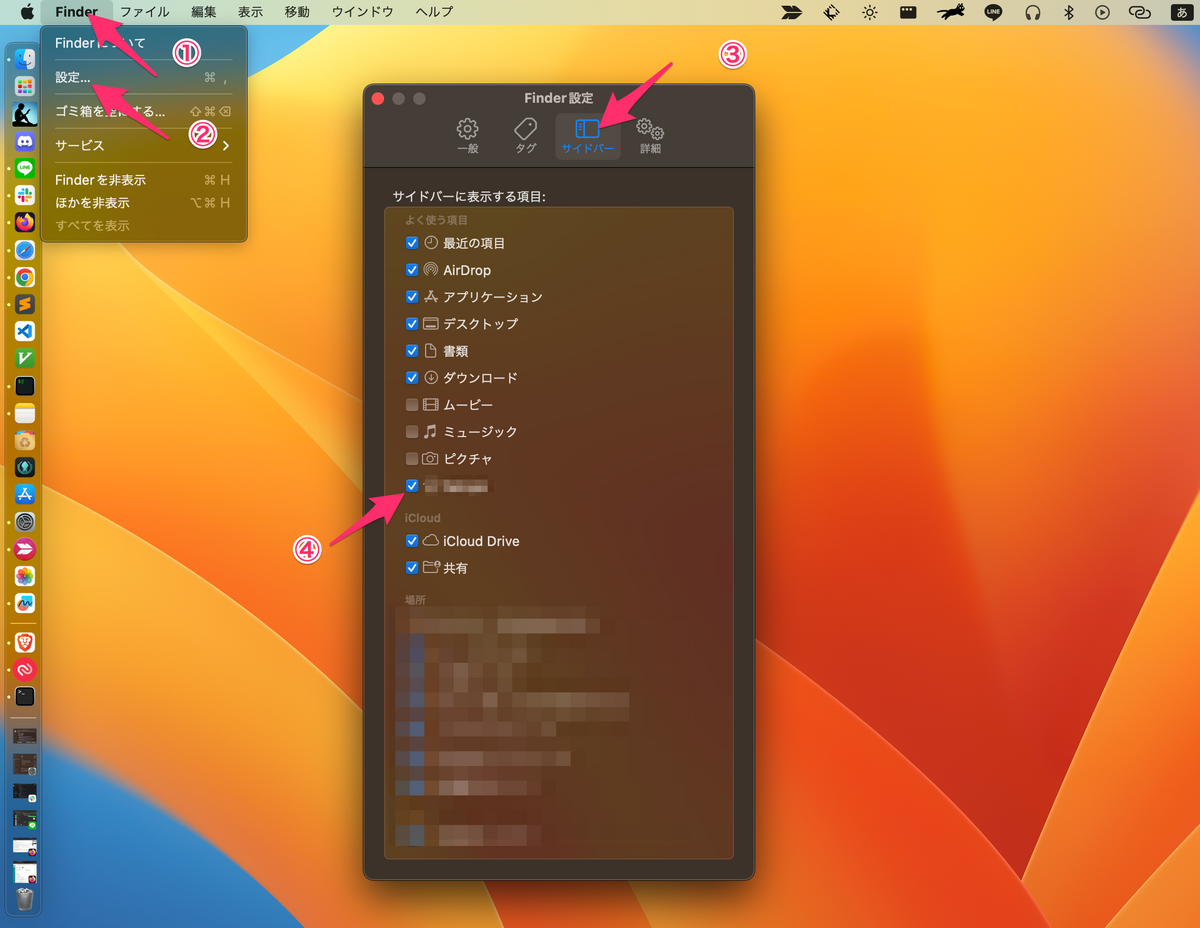Open the 移動 menu
Image resolution: width=1200 pixels, height=928 pixels.
tap(297, 12)
